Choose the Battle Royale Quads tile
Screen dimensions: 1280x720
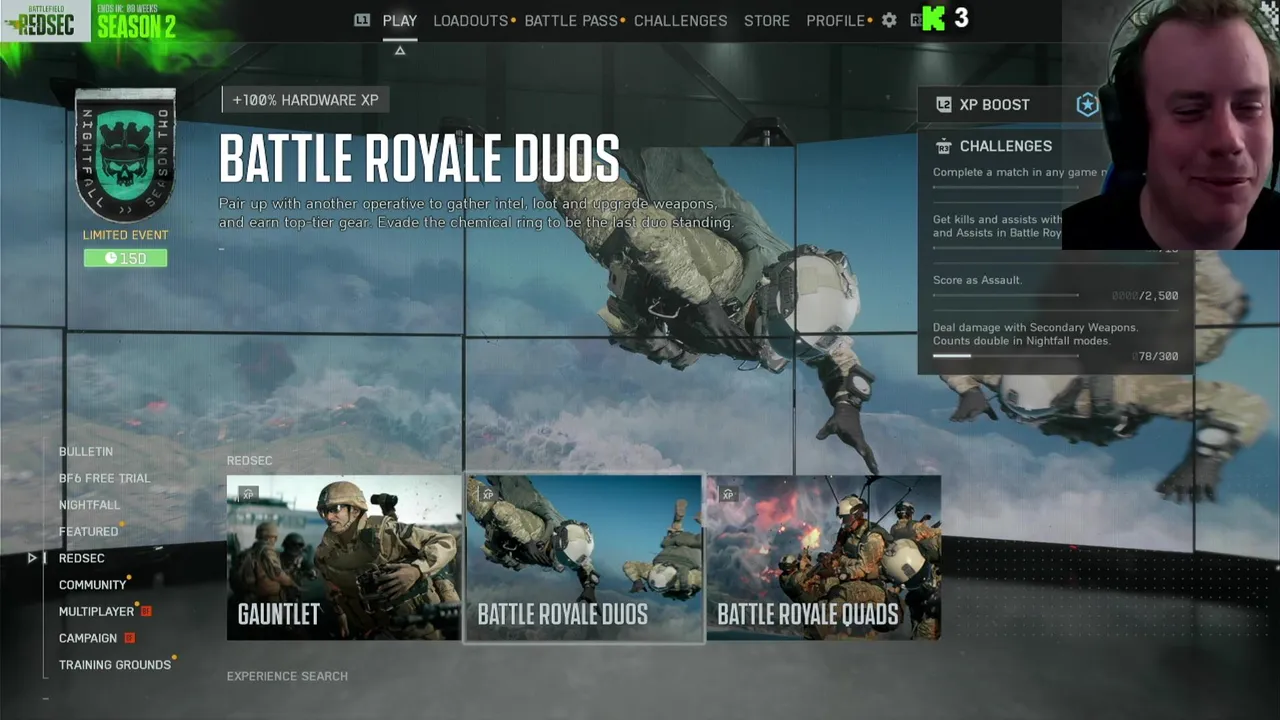[x=824, y=558]
